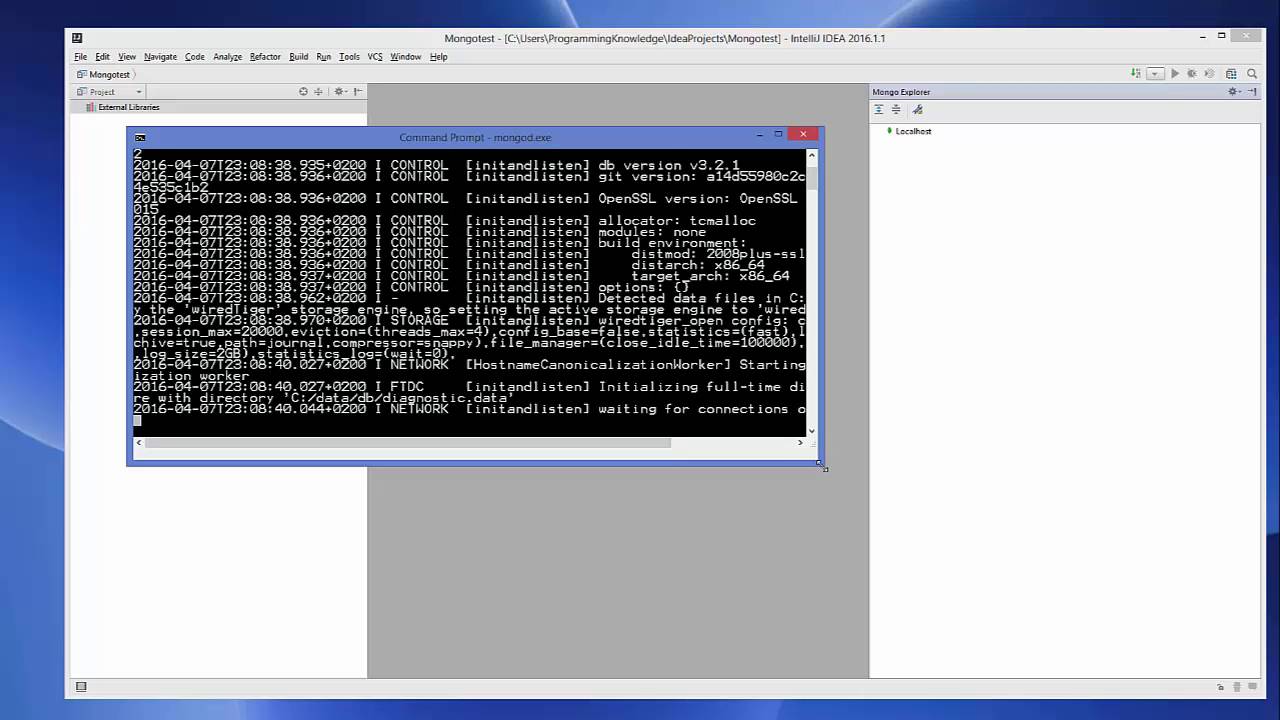This screenshot has height=720, width=1280.
Task: Open the Help menu
Action: (438, 57)
